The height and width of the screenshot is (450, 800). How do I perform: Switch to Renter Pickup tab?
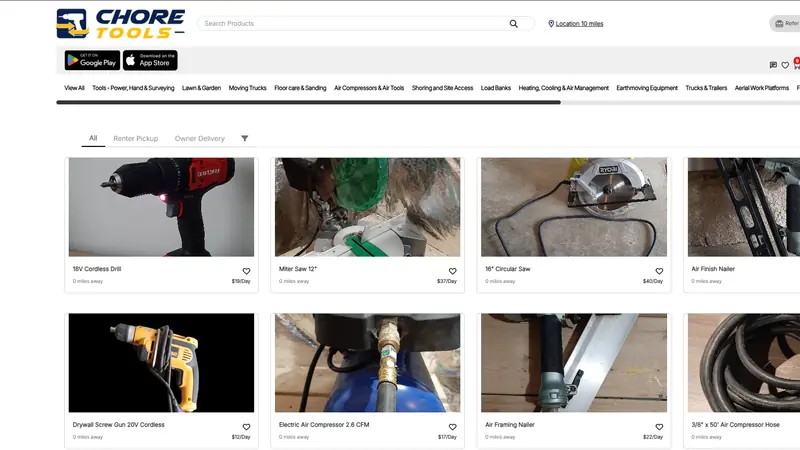click(136, 138)
